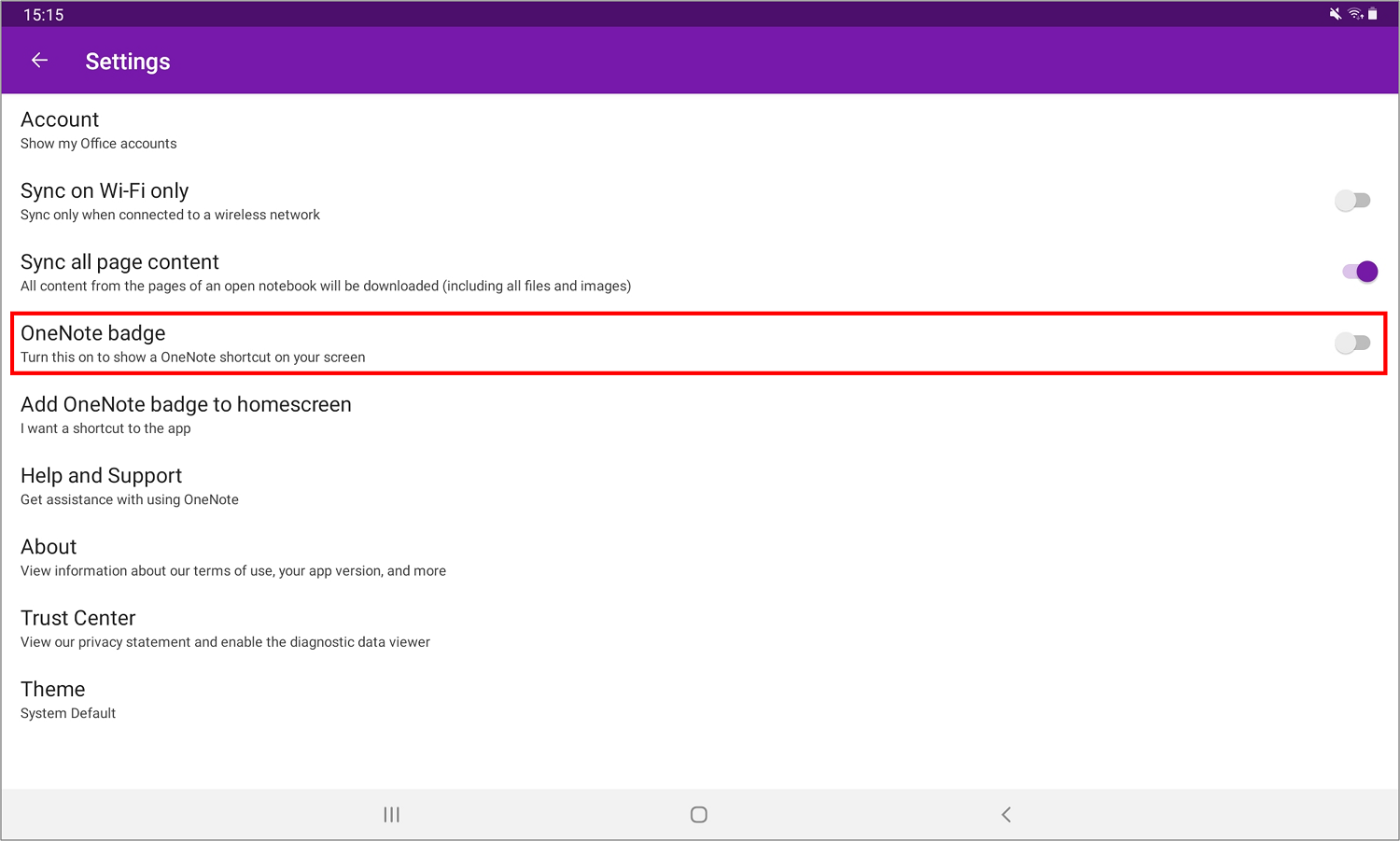Viewport: 1400px width, 841px height.
Task: Open Help and Support
Action: (700, 486)
